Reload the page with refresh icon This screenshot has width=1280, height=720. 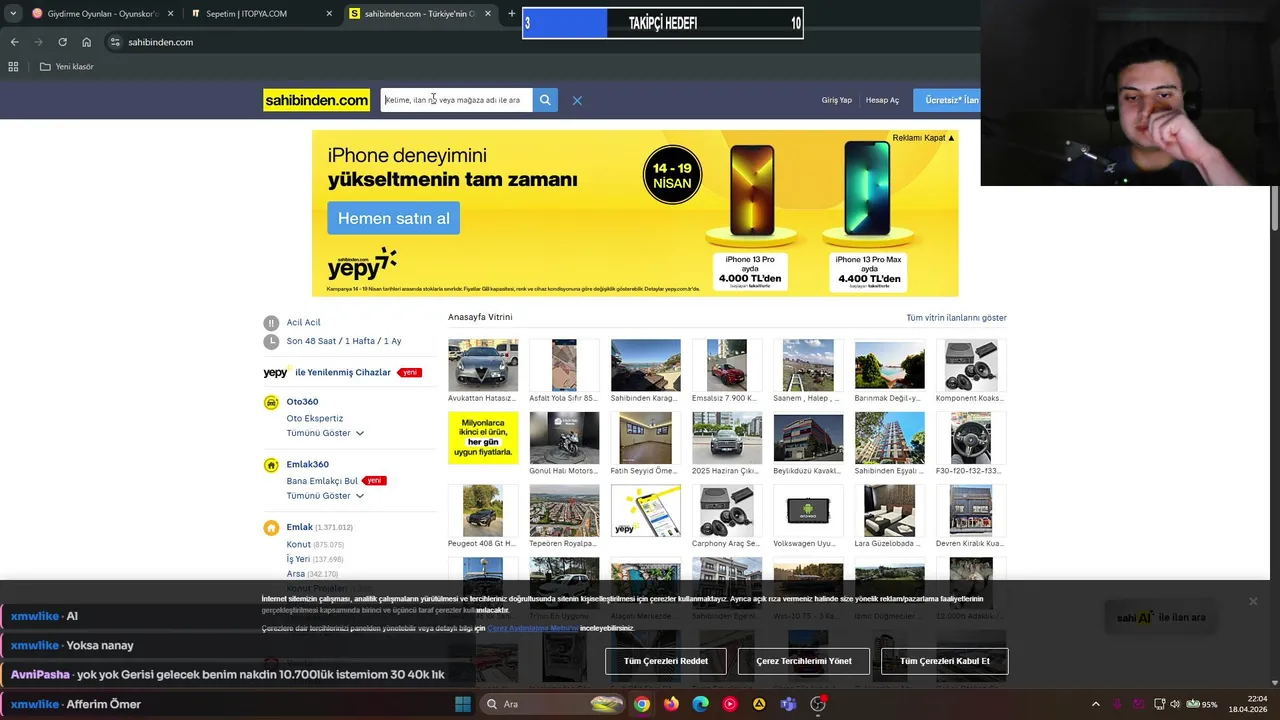coord(62,42)
